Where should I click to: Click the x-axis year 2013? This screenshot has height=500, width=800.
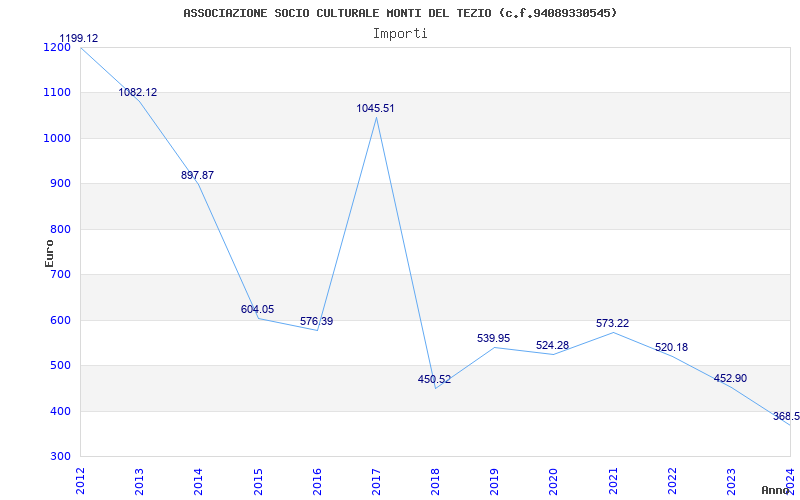click(139, 481)
